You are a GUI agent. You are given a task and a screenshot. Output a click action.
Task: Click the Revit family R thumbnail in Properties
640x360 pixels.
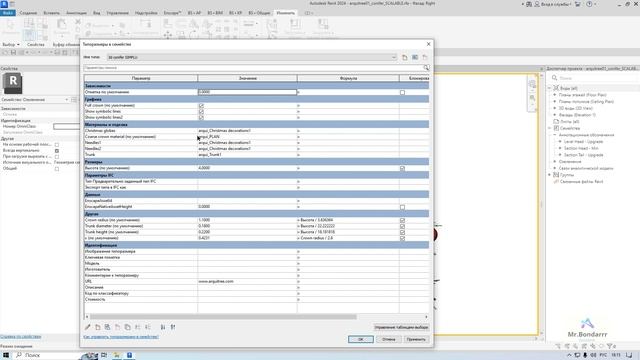click(13, 83)
